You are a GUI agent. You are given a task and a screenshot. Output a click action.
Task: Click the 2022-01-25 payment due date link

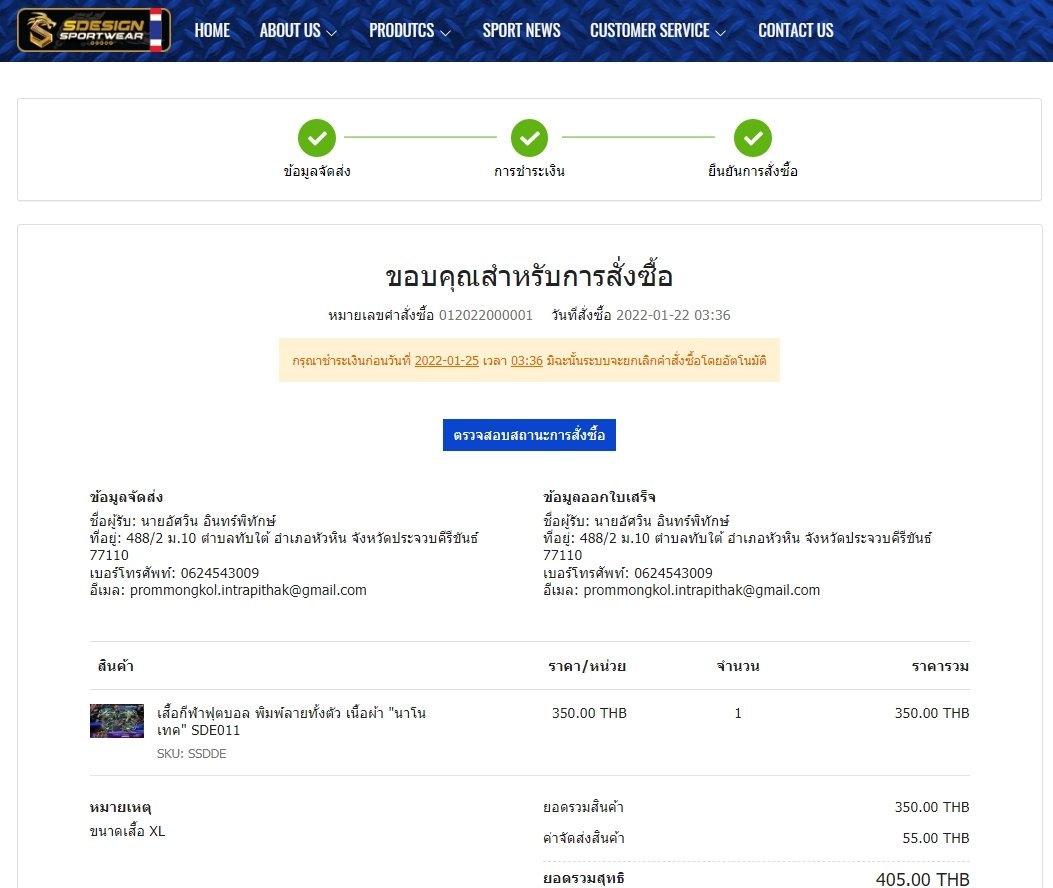pos(446,360)
